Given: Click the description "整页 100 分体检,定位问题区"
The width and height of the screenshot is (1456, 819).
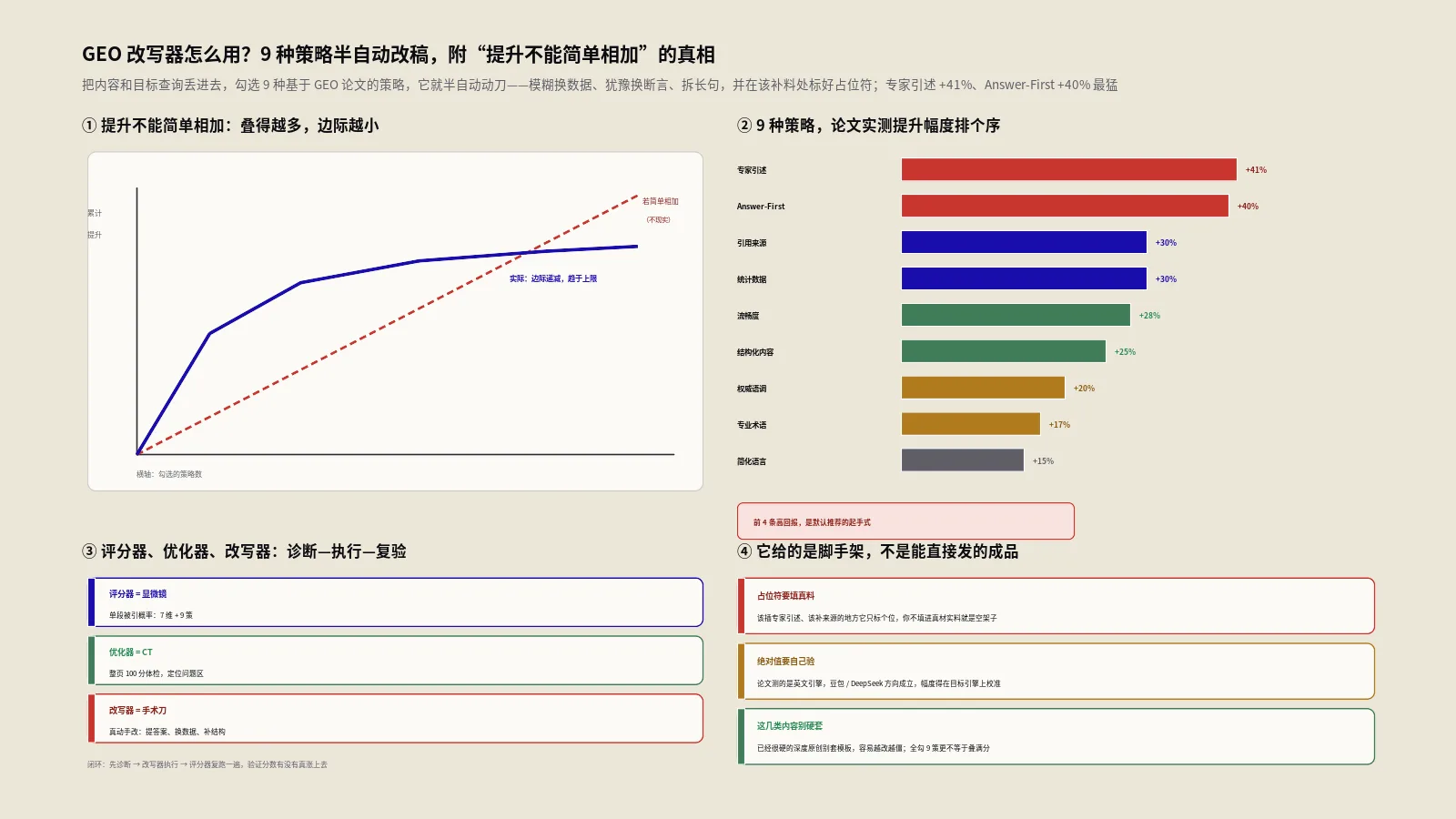Looking at the screenshot, I should click(157, 673).
